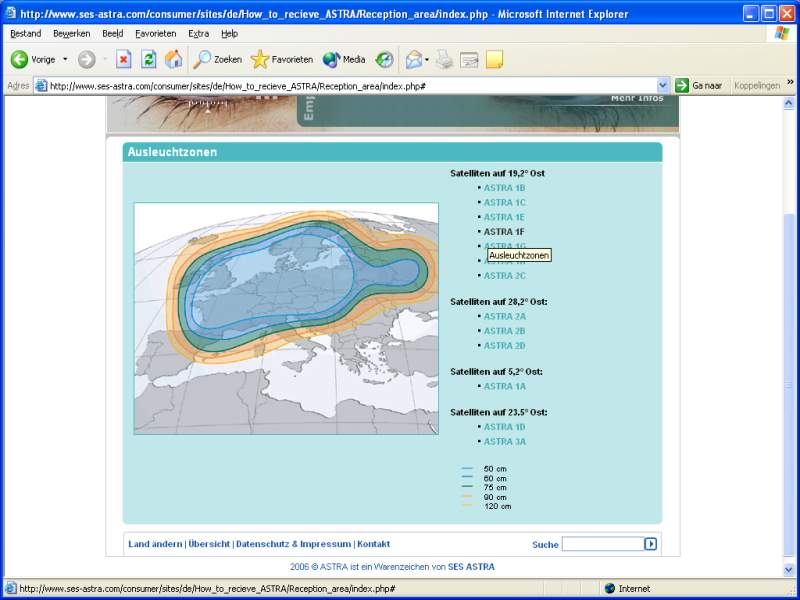Image resolution: width=800 pixels, height=600 pixels.
Task: Click 'Satelliten auf 19,2° Ost' heading
Action: pyautogui.click(x=497, y=173)
